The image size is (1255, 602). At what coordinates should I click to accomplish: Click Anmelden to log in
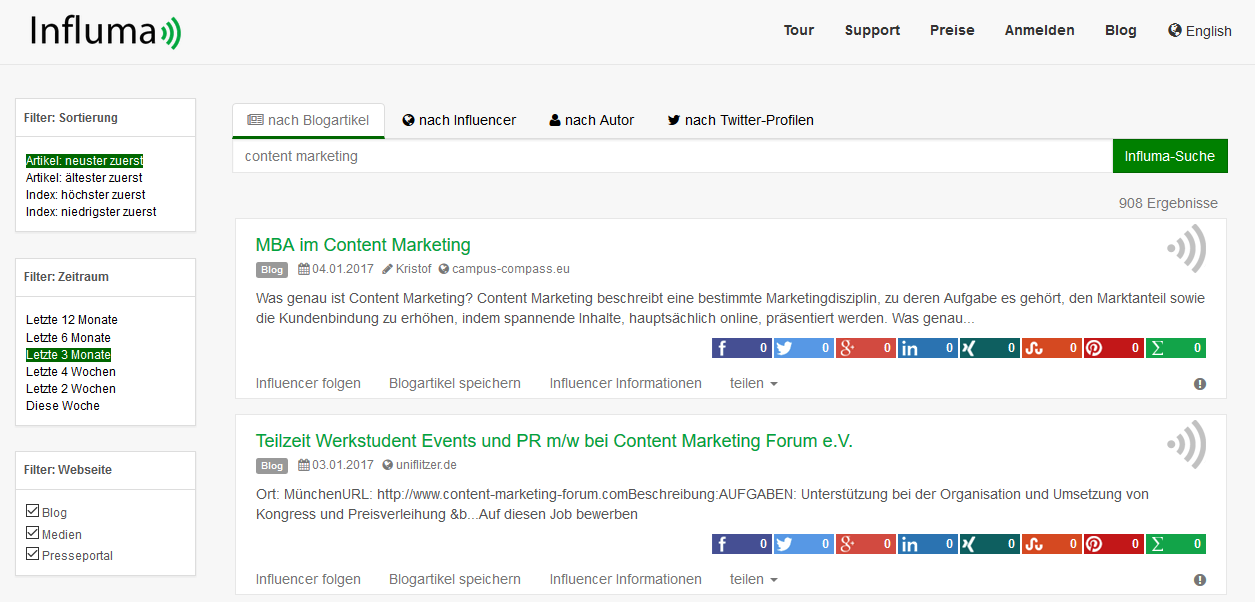(1040, 30)
